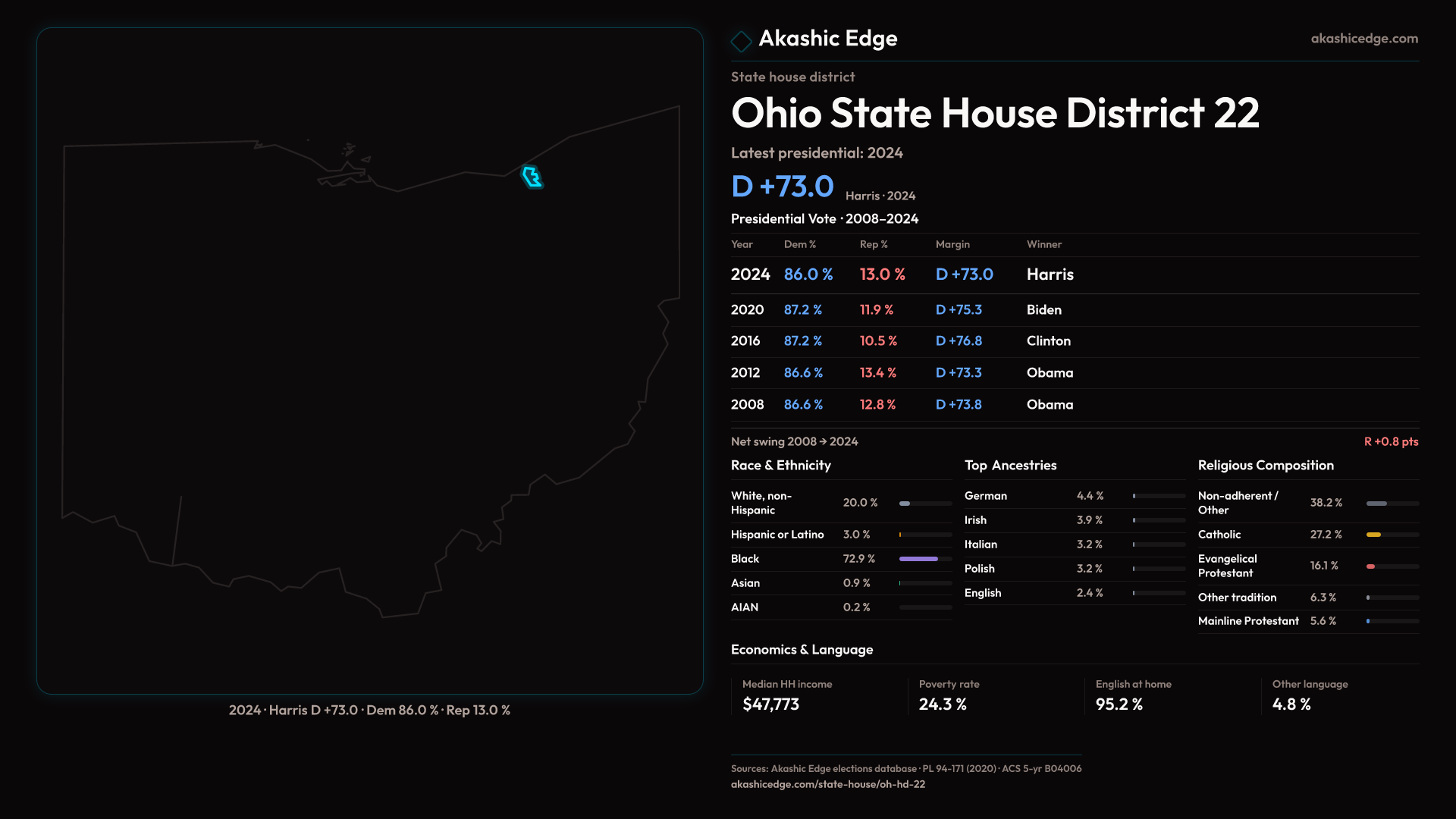Click the Race & Ethnicity section heading
Viewport: 1456px width, 819px height.
[780, 466]
